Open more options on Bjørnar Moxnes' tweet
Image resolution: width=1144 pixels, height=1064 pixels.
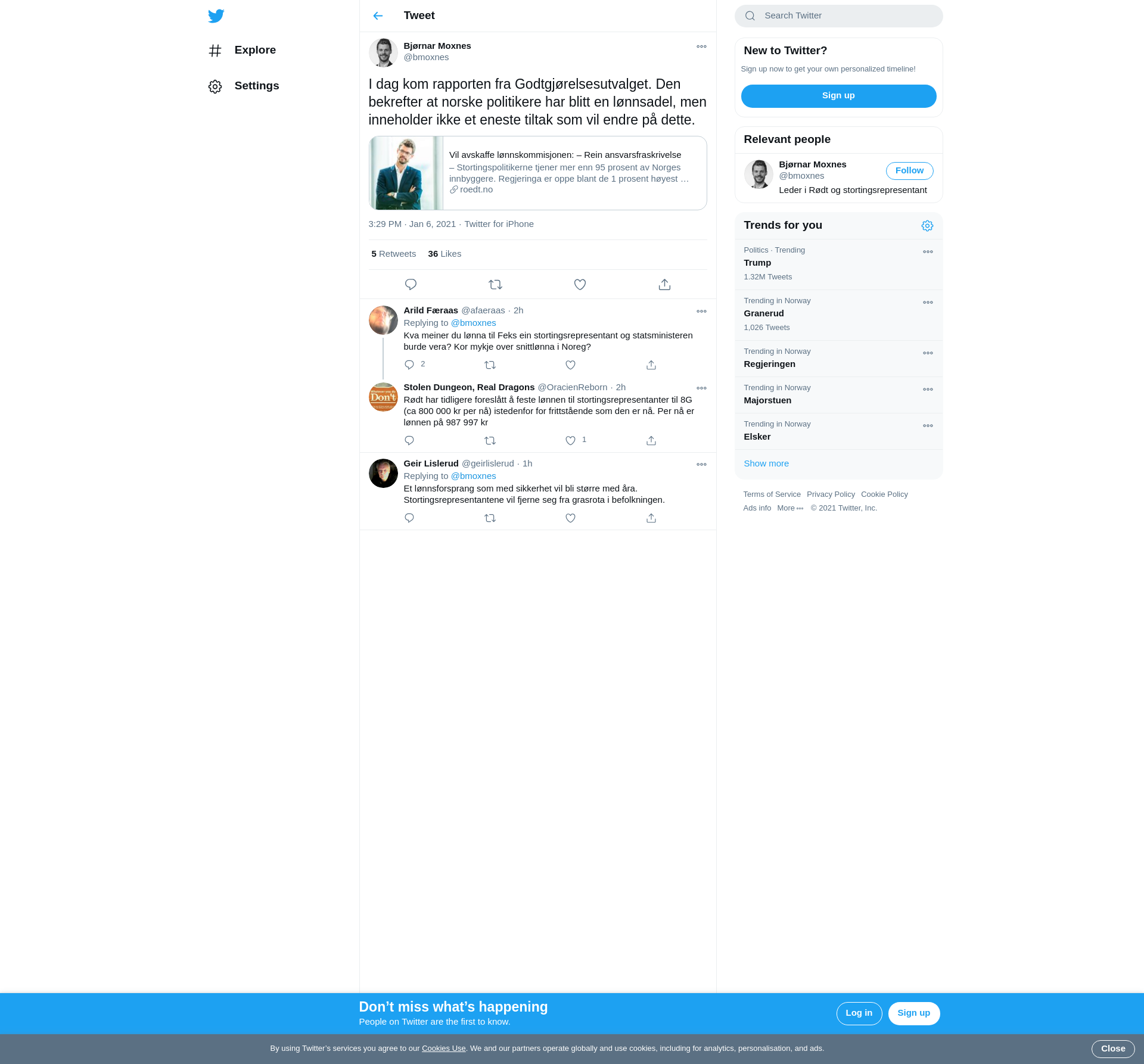701,46
